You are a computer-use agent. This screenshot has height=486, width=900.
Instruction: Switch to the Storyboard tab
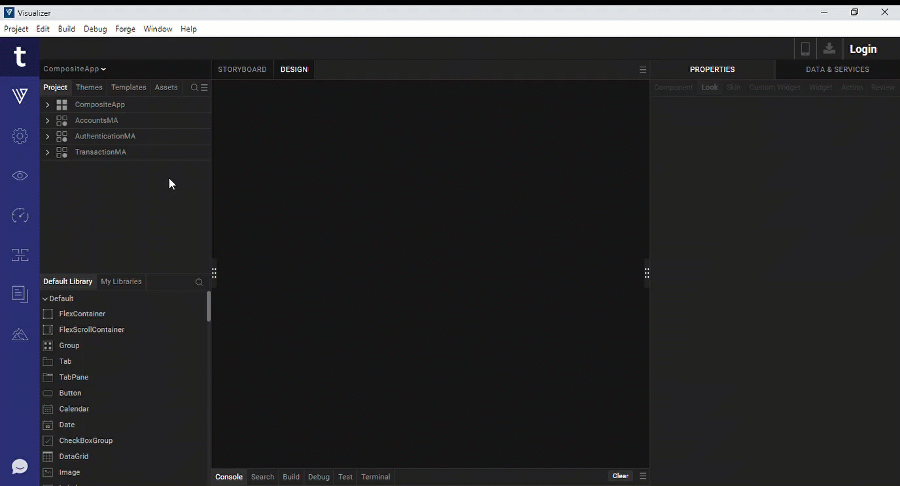[242, 70]
